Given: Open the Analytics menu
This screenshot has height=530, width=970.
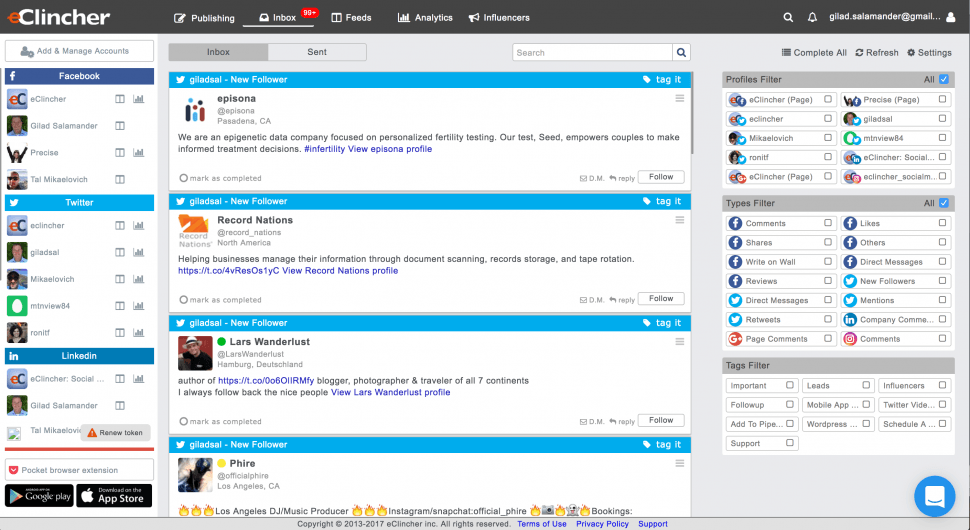Looking at the screenshot, I should point(425,18).
